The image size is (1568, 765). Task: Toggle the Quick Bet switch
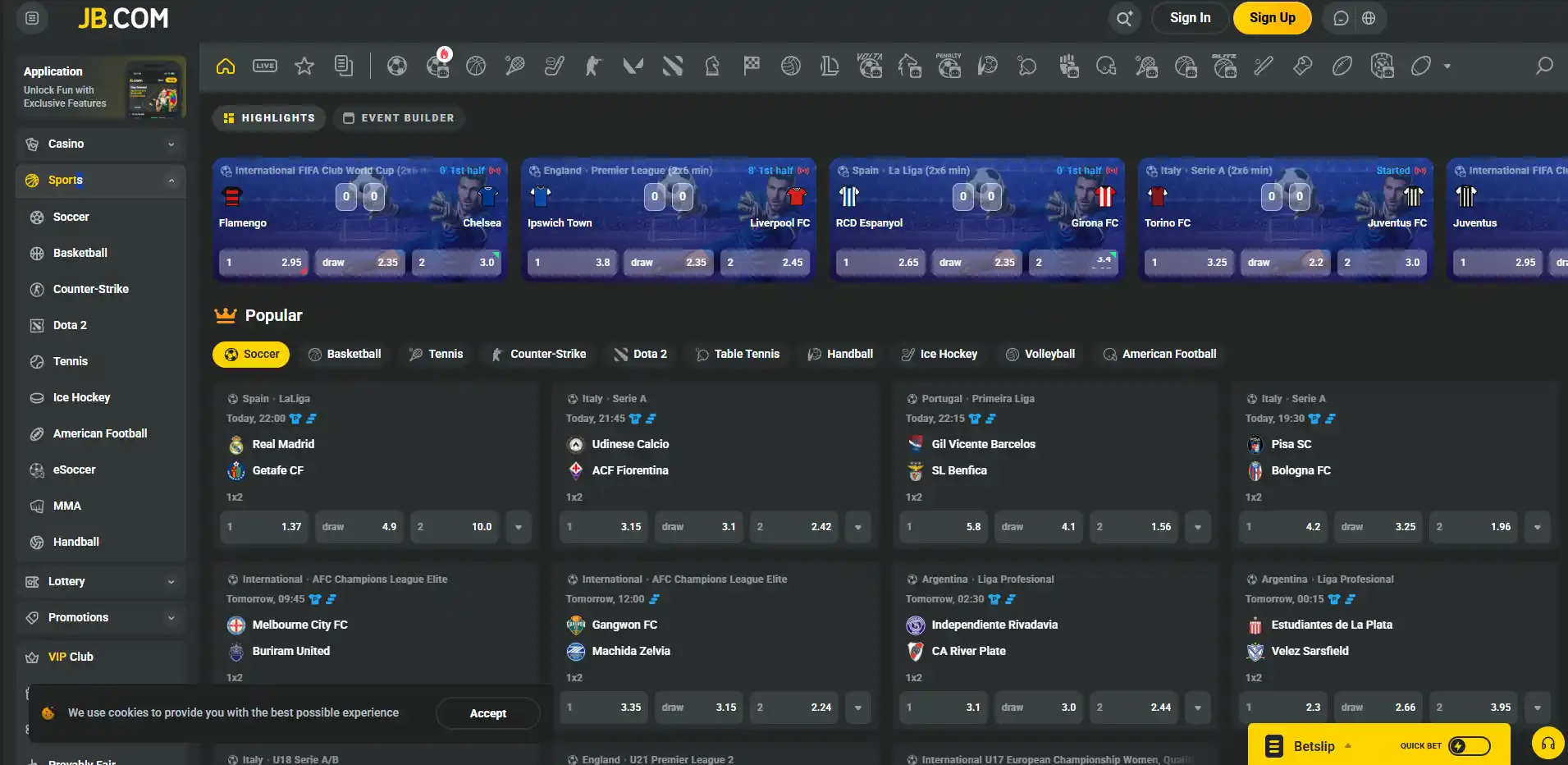(1469, 745)
